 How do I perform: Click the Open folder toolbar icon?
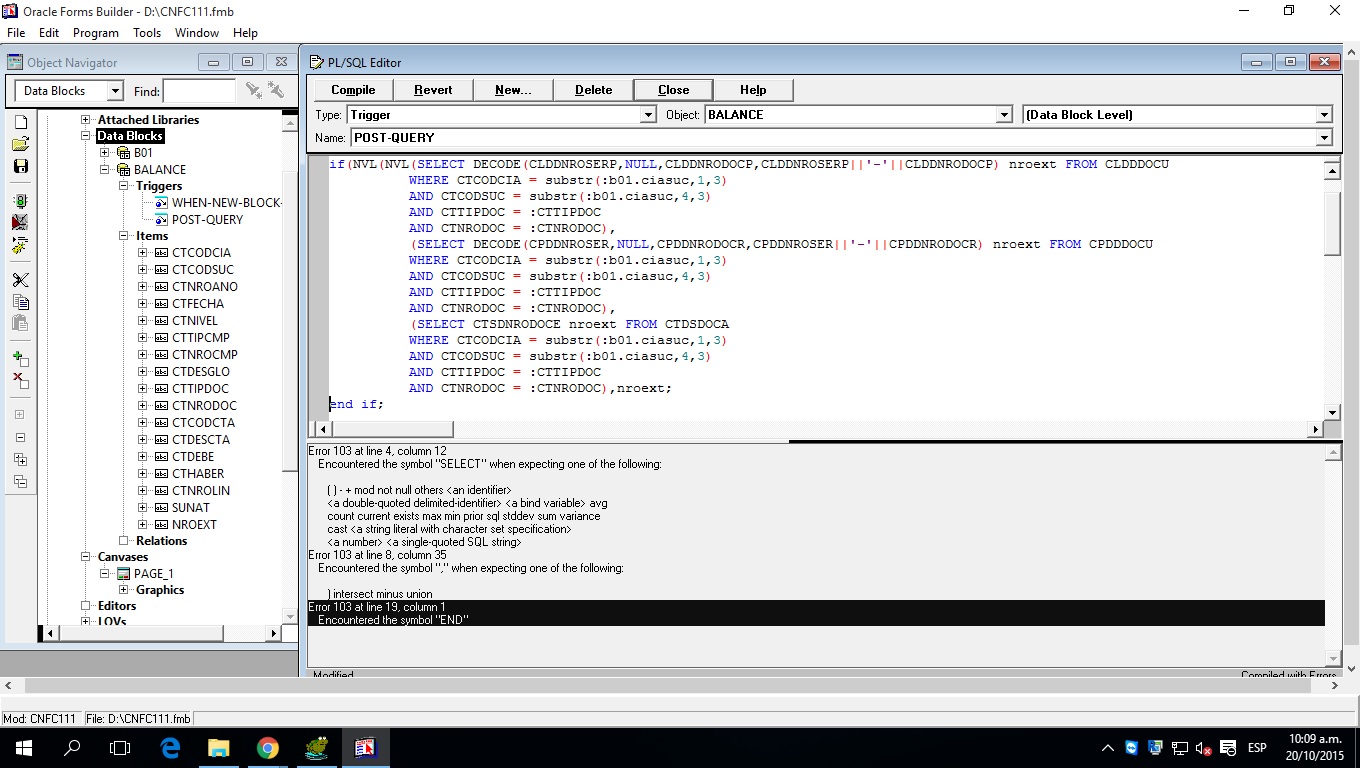[x=20, y=144]
